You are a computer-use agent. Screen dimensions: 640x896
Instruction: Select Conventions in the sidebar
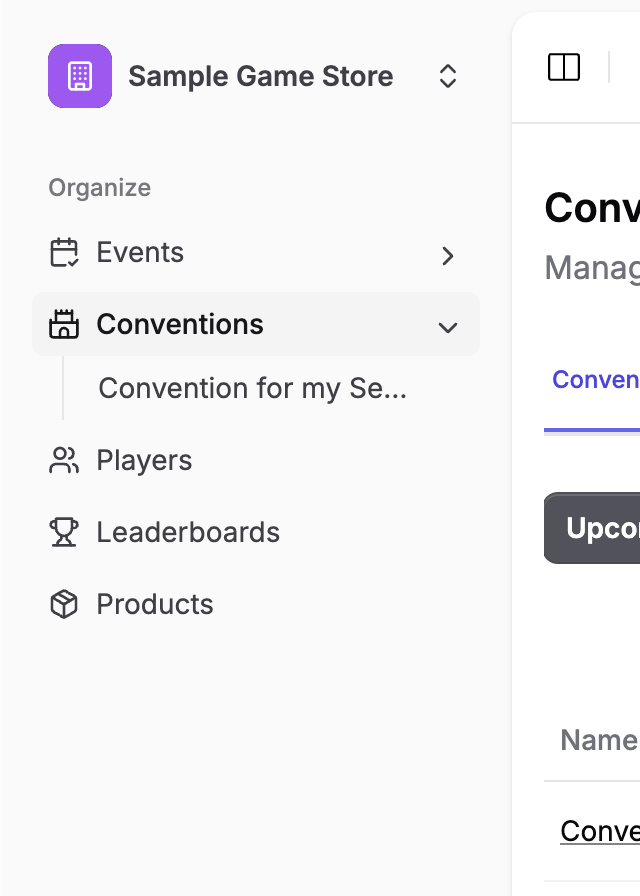[x=180, y=324]
